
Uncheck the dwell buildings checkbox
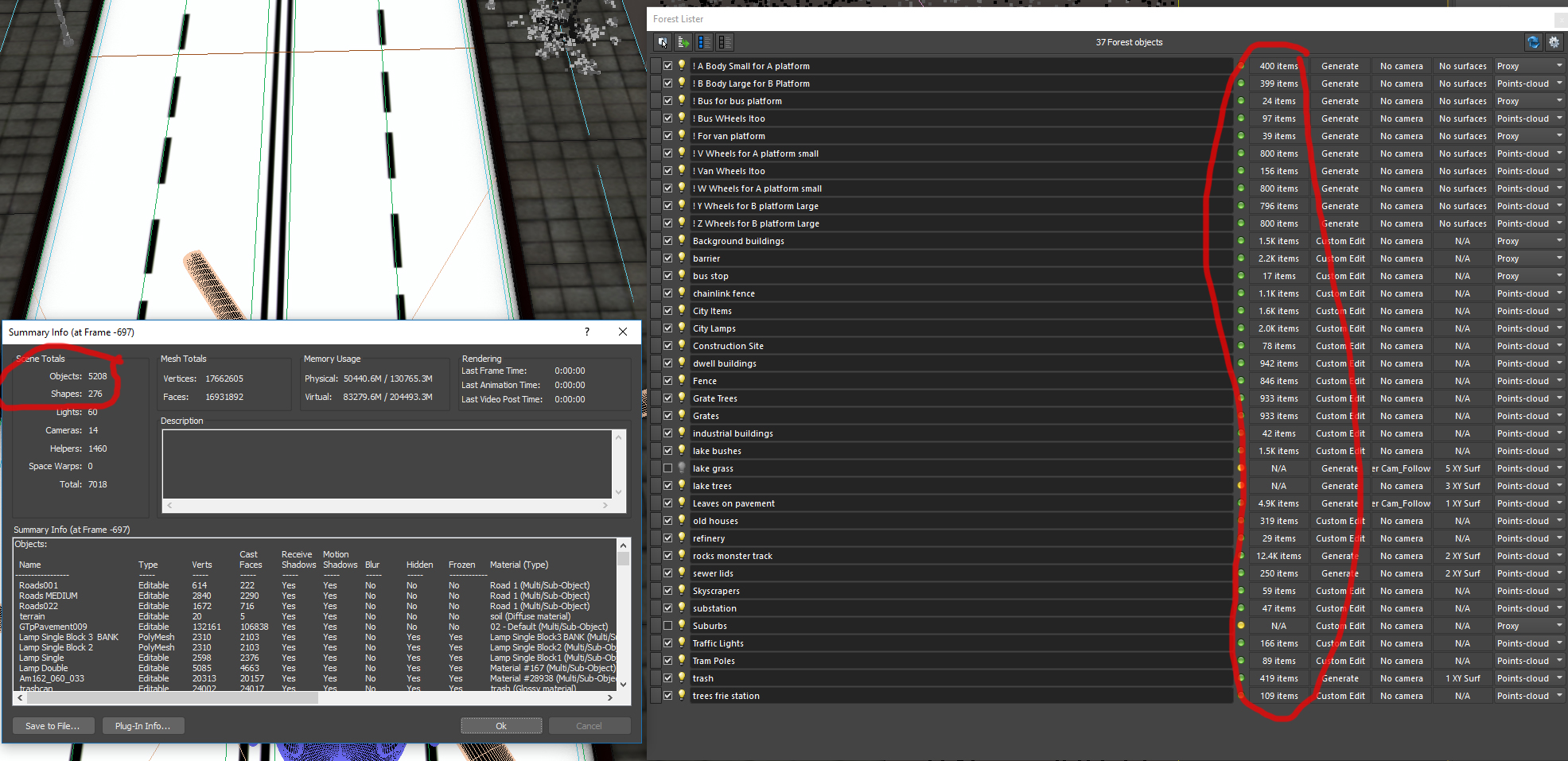point(667,363)
